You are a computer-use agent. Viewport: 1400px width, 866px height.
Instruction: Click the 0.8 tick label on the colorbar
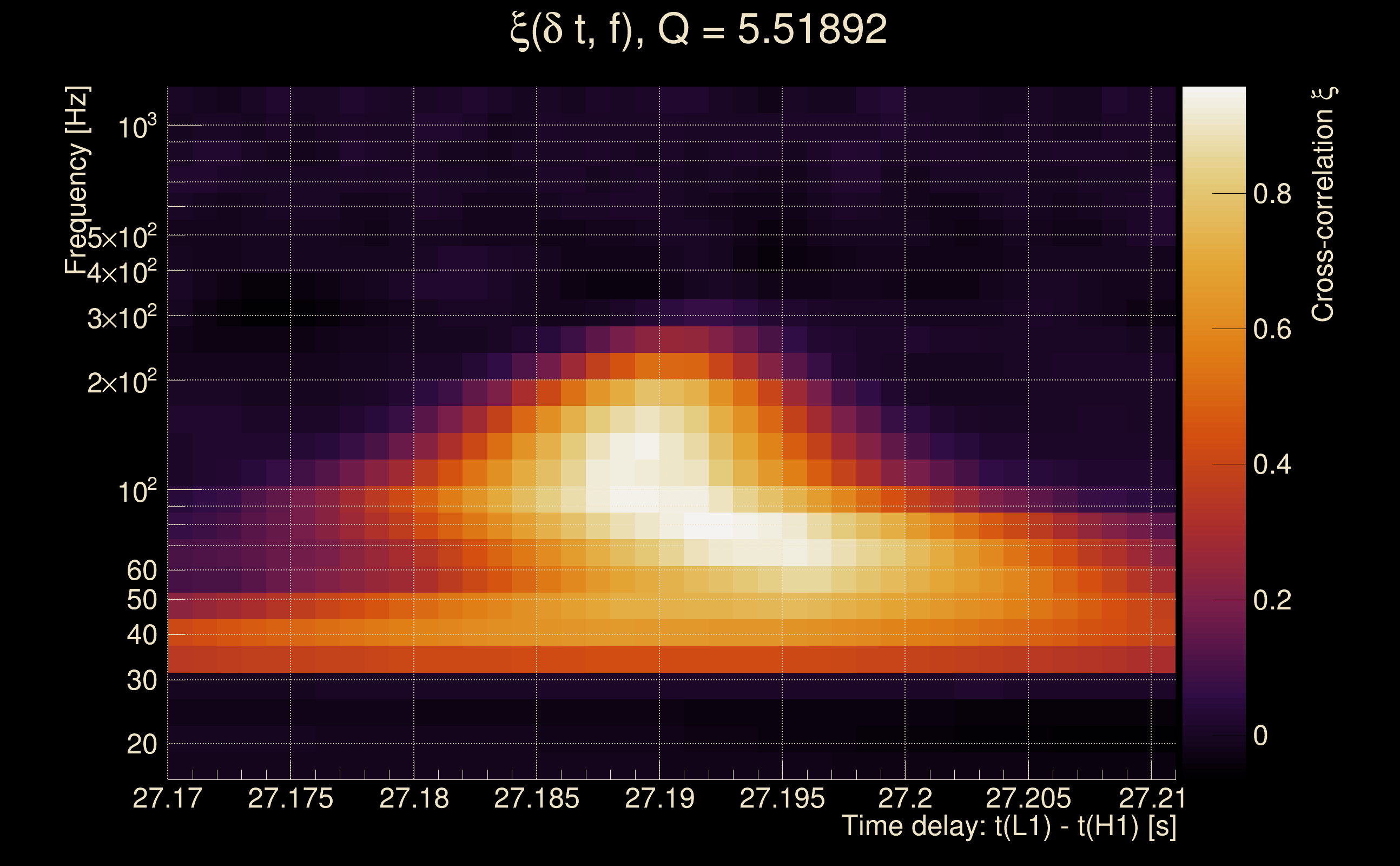[x=1272, y=194]
